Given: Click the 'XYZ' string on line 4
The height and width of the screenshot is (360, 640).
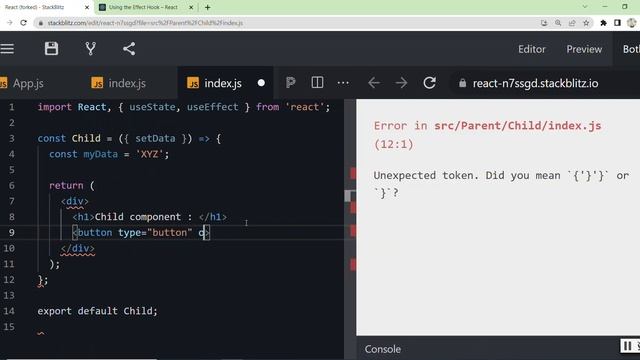Looking at the screenshot, I should [x=149, y=154].
